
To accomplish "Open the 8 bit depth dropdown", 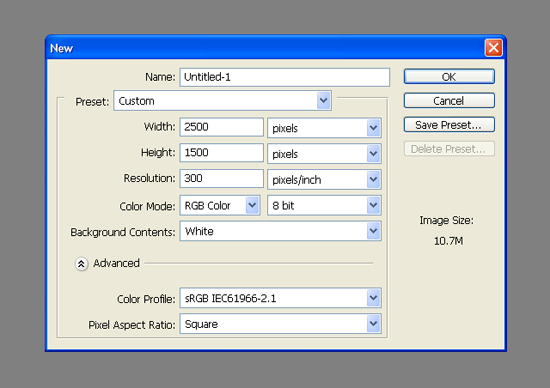I will coord(324,206).
